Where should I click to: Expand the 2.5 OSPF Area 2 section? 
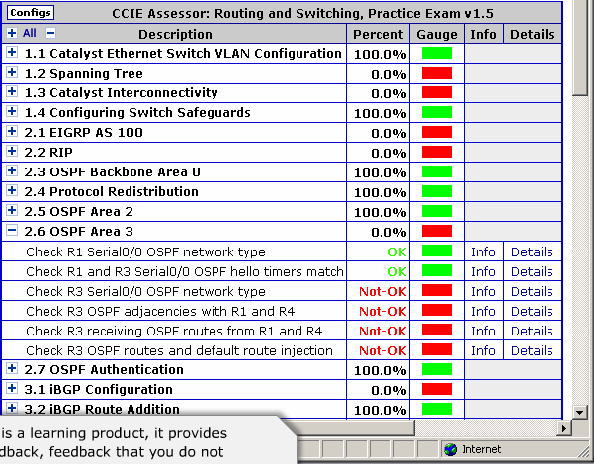pyautogui.click(x=12, y=210)
